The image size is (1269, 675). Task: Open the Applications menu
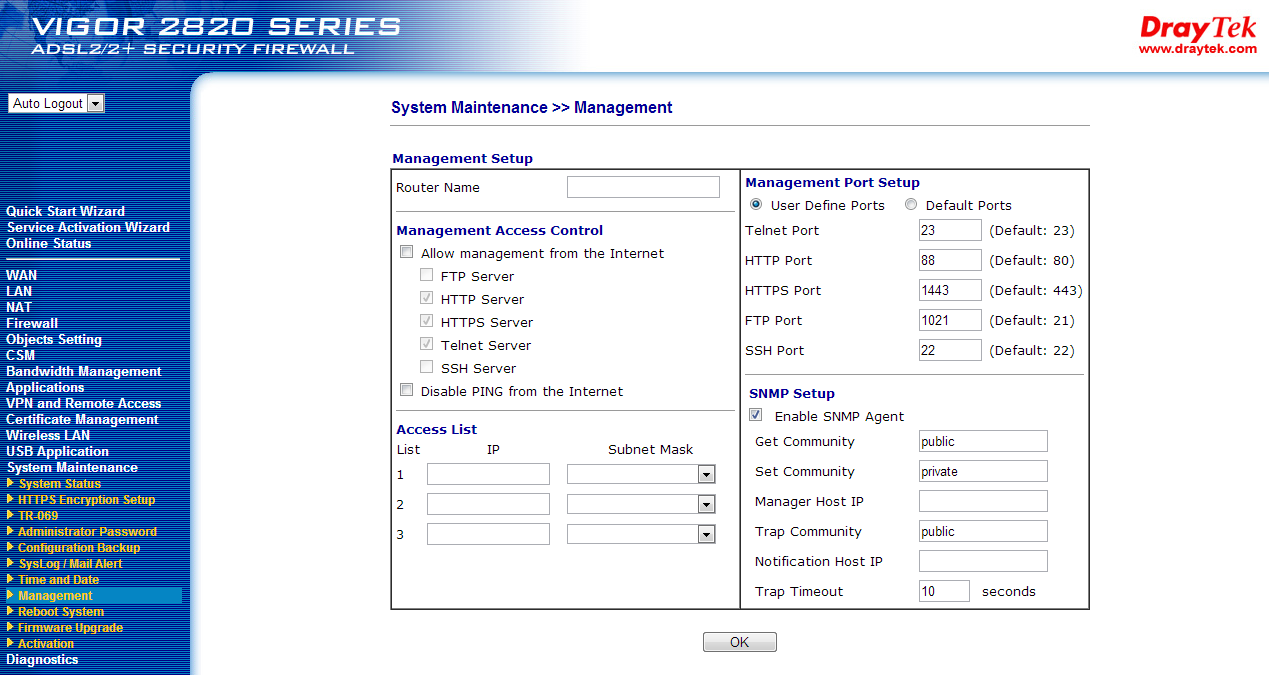tap(45, 387)
